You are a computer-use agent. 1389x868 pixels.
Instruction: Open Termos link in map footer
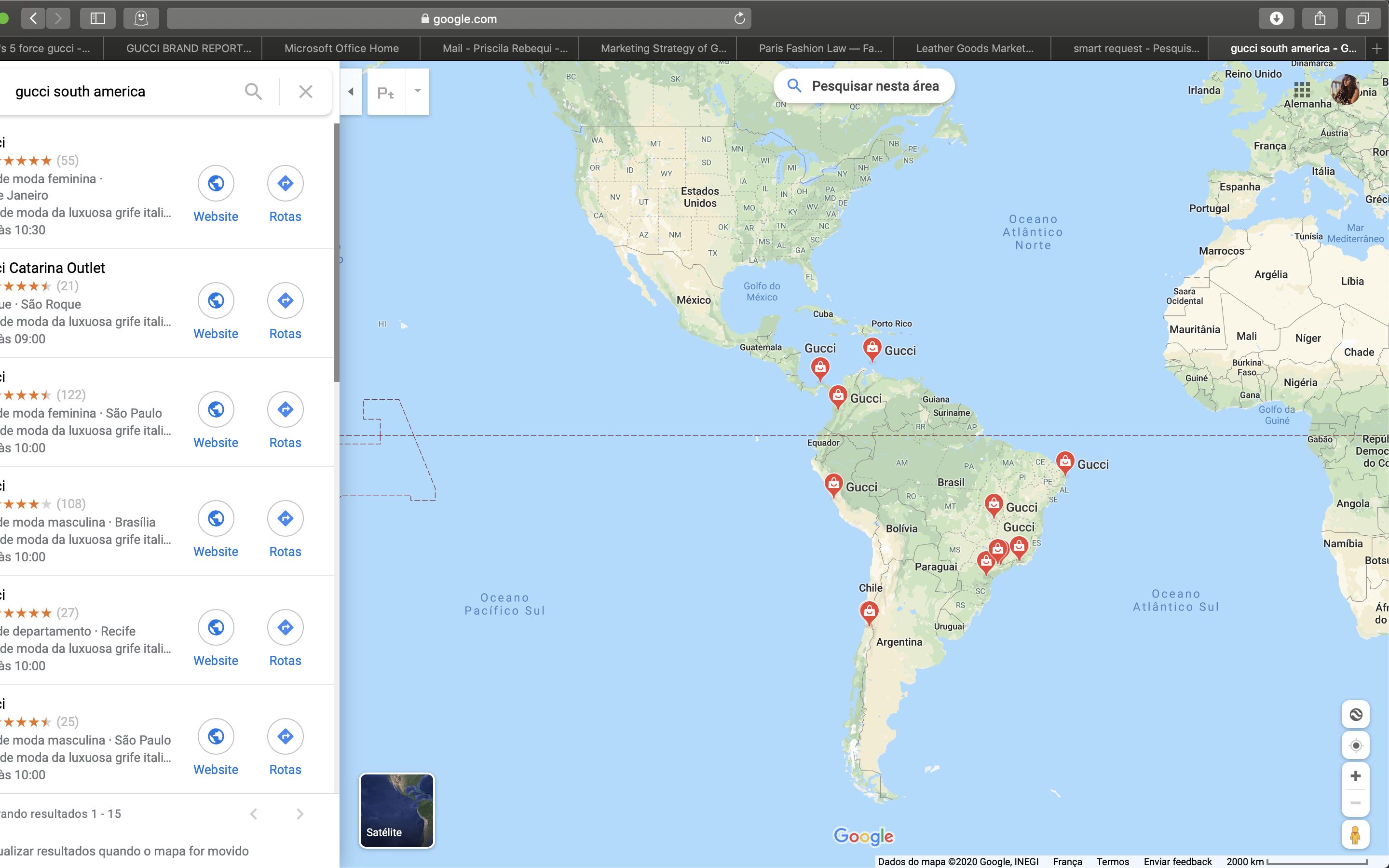pyautogui.click(x=1112, y=861)
